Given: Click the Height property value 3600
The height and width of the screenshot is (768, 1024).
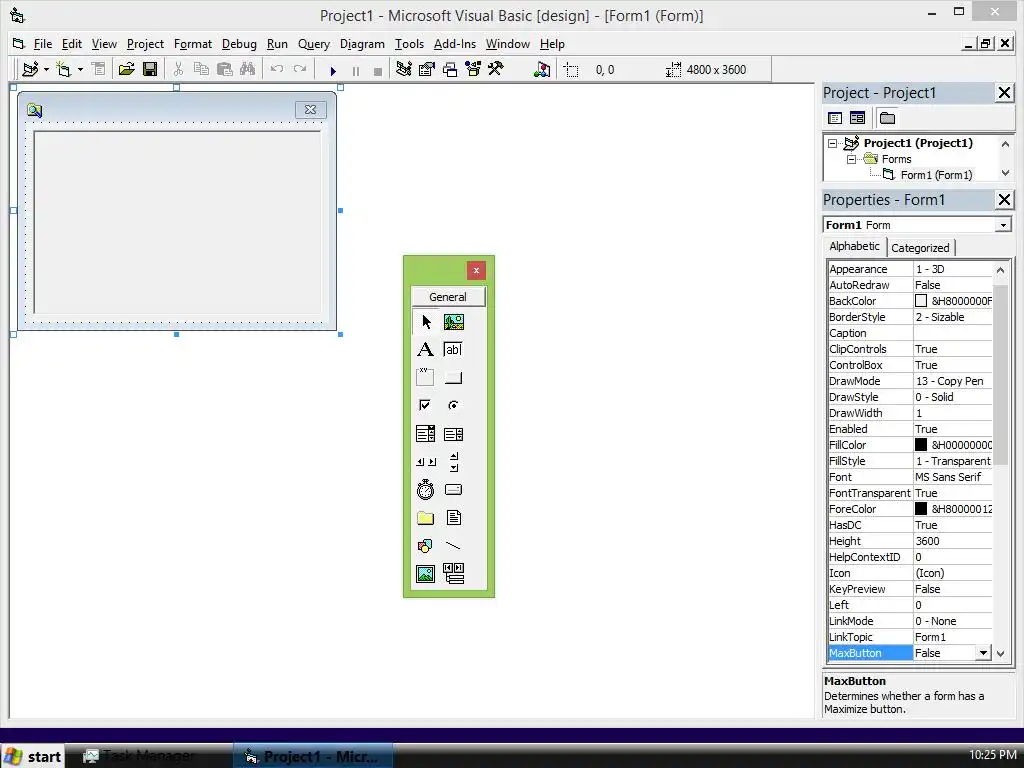Looking at the screenshot, I should [952, 541].
